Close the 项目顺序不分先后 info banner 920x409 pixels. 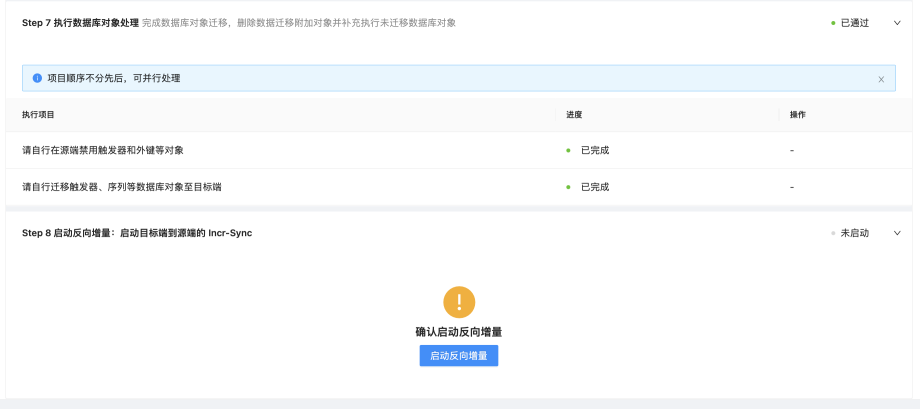(x=881, y=79)
